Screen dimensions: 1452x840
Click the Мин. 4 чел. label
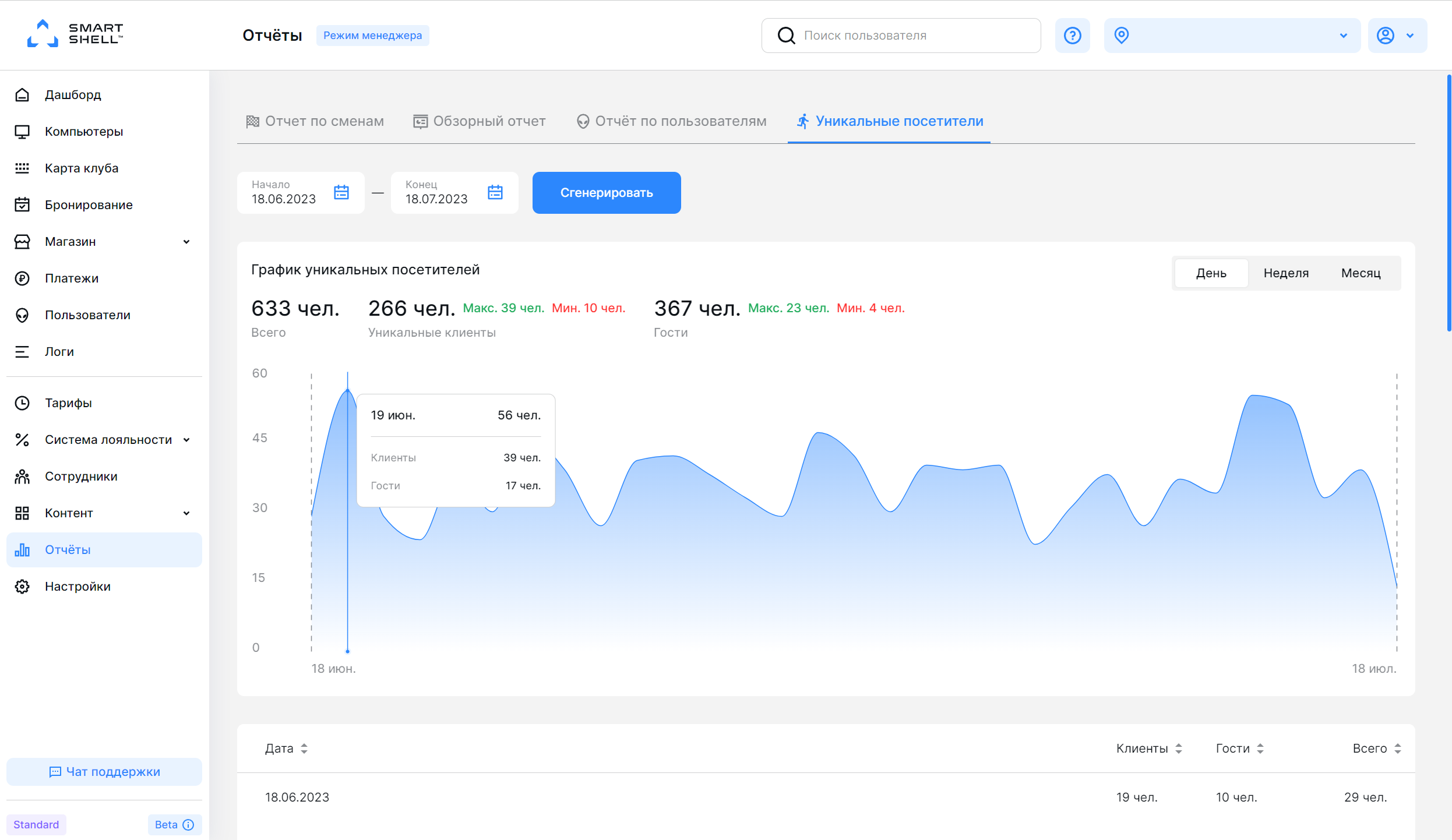(871, 308)
